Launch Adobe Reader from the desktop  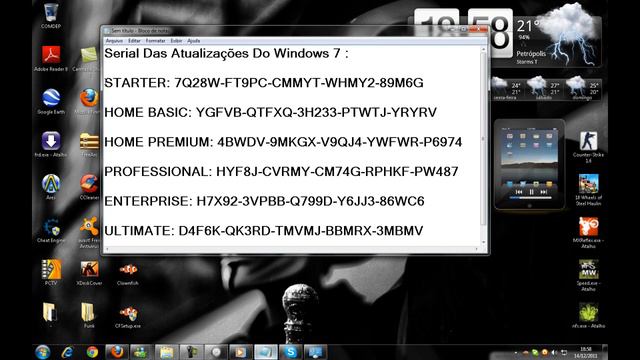(x=51, y=58)
